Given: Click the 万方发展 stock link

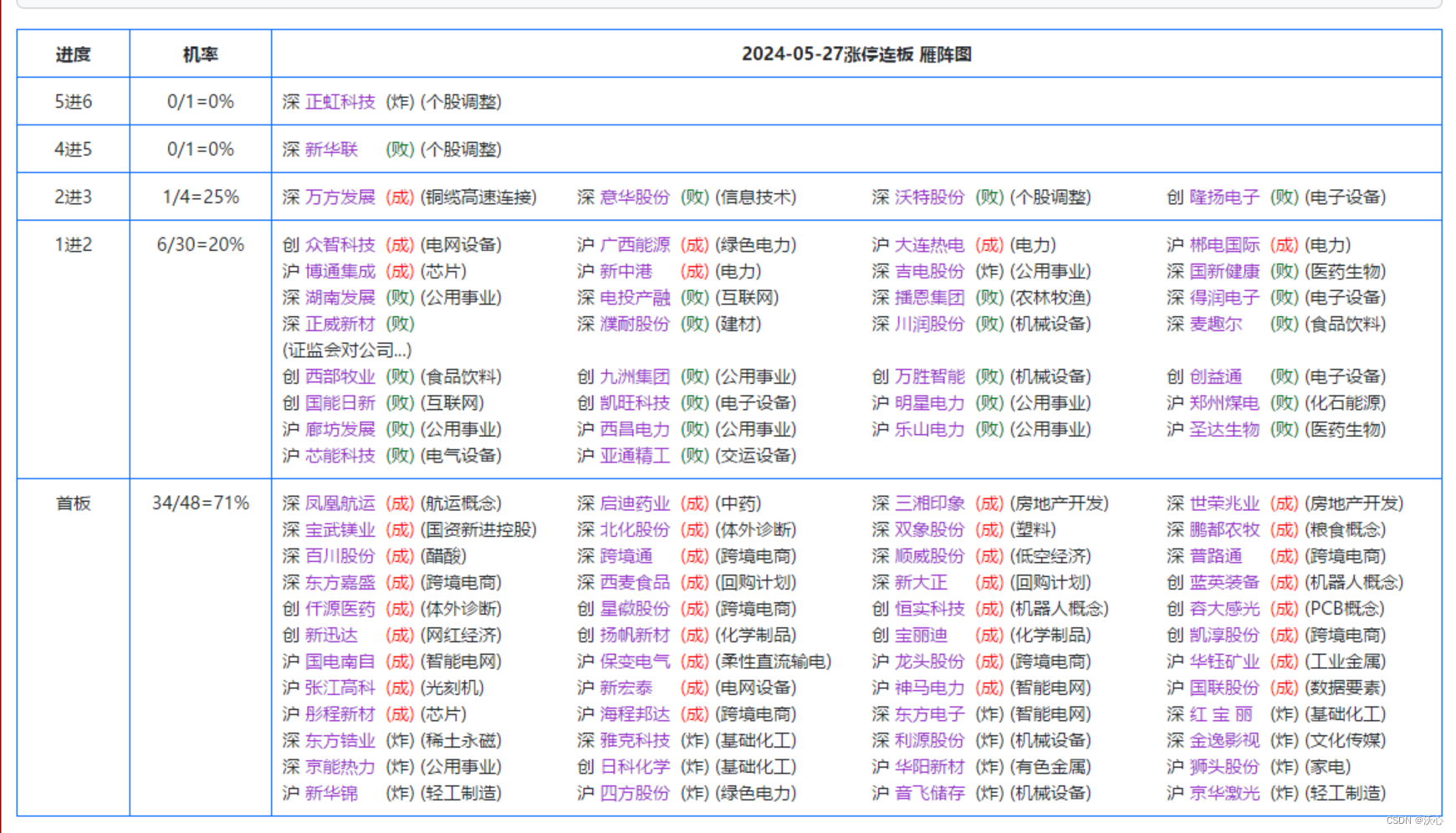Looking at the screenshot, I should coord(340,197).
